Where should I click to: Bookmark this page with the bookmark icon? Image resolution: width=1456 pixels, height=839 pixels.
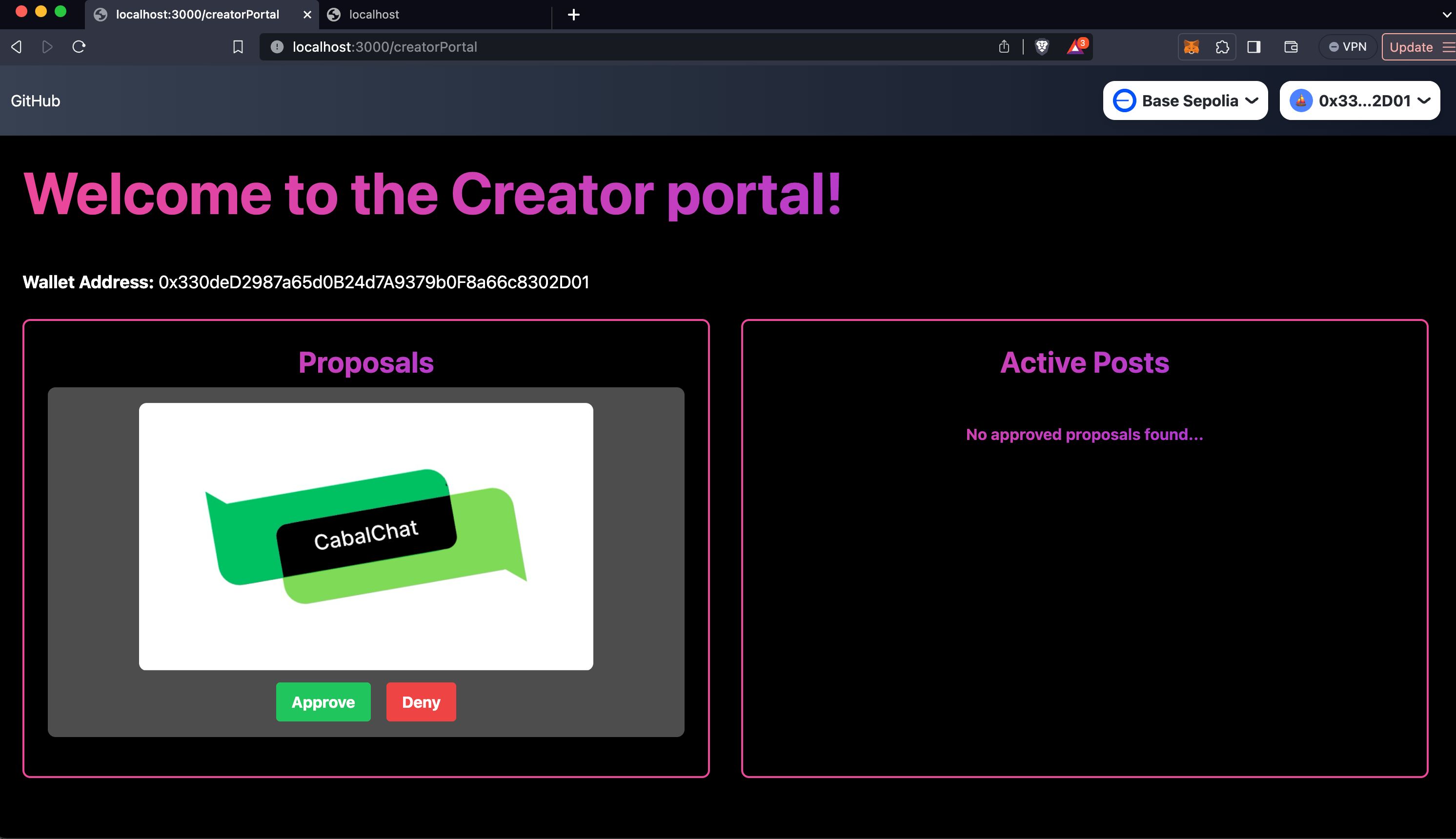[x=238, y=47]
